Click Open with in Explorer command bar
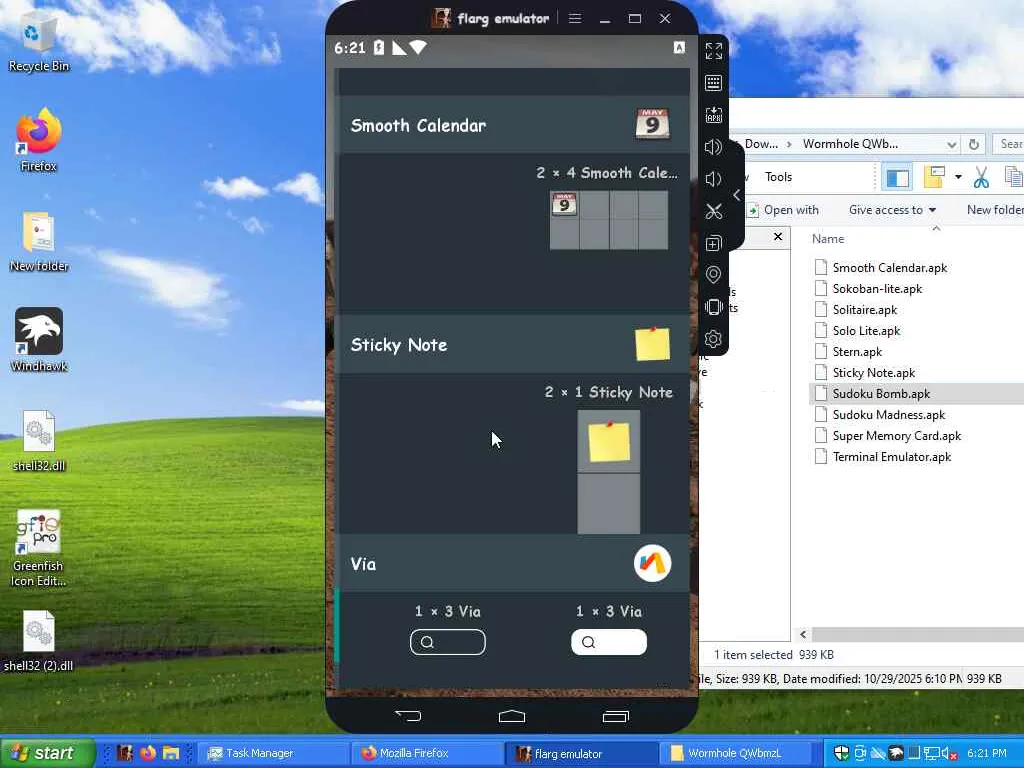 pyautogui.click(x=783, y=210)
